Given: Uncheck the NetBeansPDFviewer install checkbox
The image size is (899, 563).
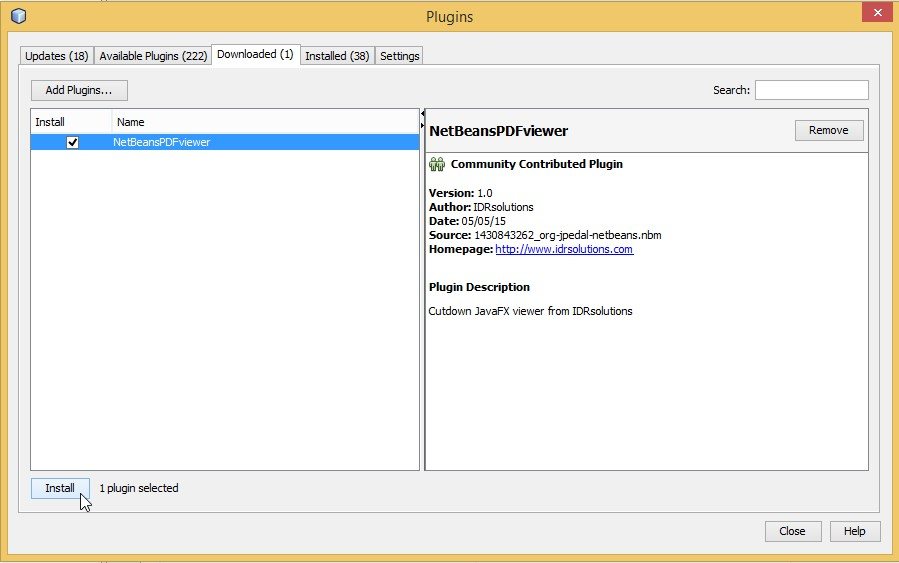Looking at the screenshot, I should coord(72,143).
